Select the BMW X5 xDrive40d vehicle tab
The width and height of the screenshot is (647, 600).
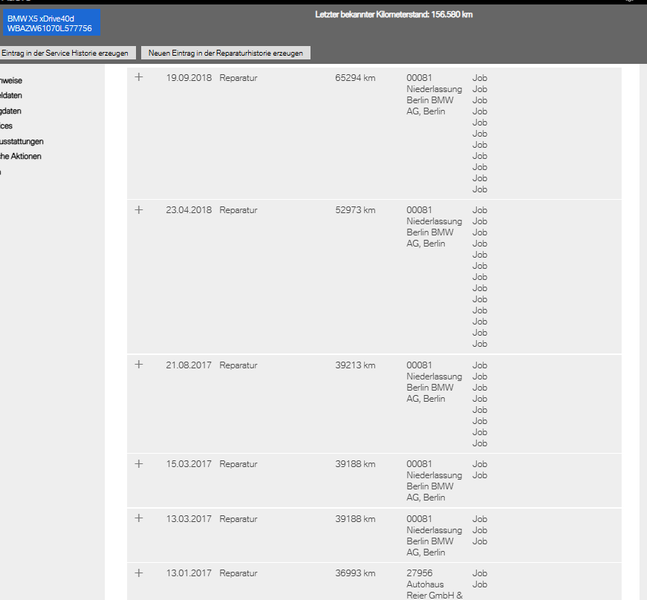point(51,23)
